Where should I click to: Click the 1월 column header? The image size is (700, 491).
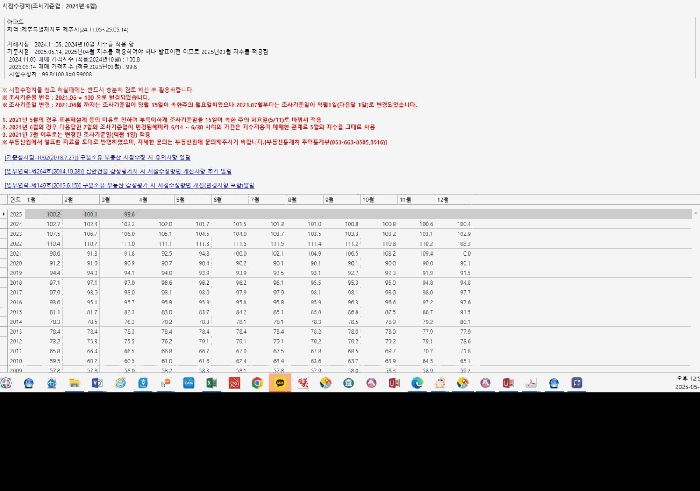32,200
